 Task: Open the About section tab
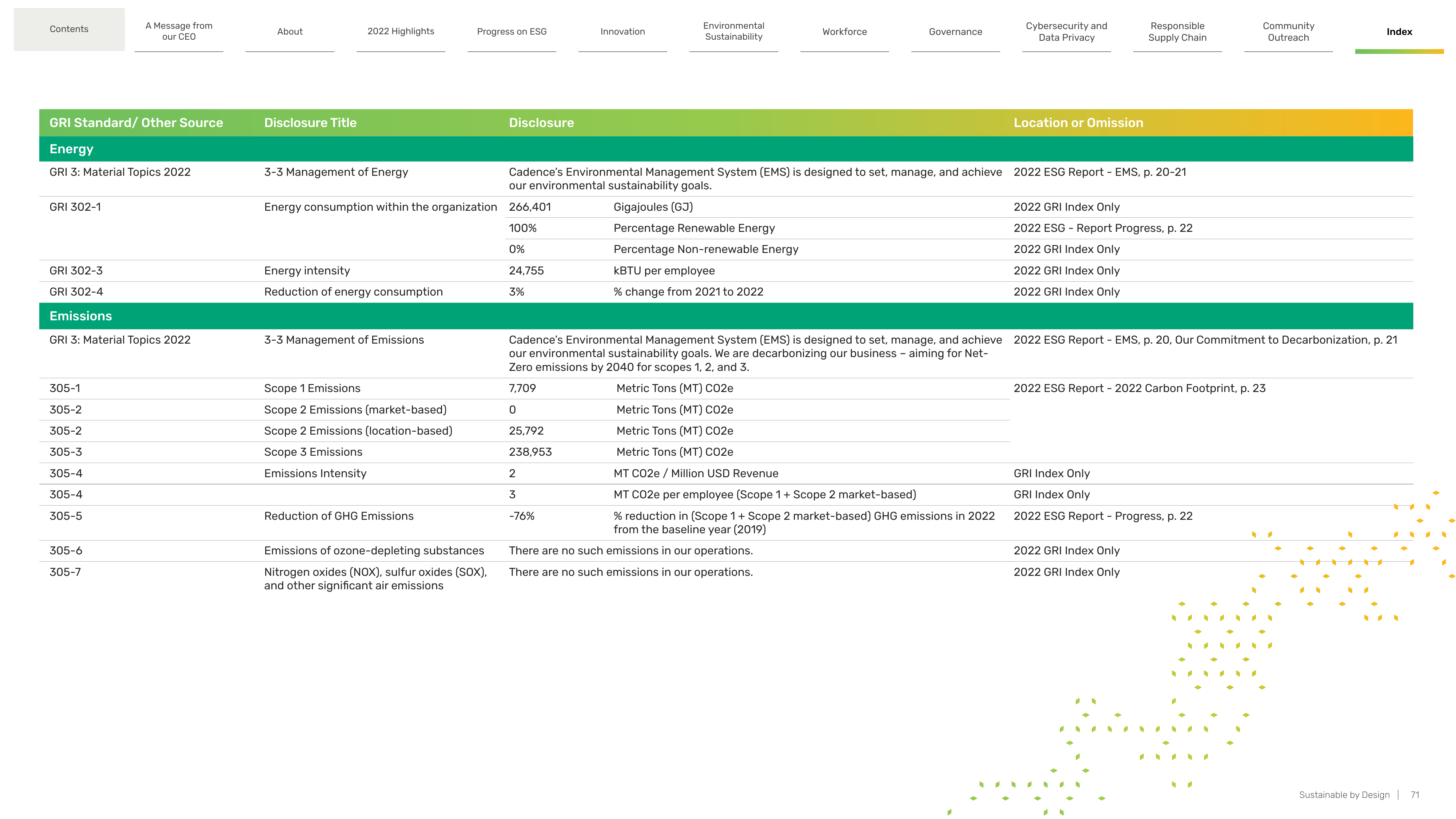290,32
